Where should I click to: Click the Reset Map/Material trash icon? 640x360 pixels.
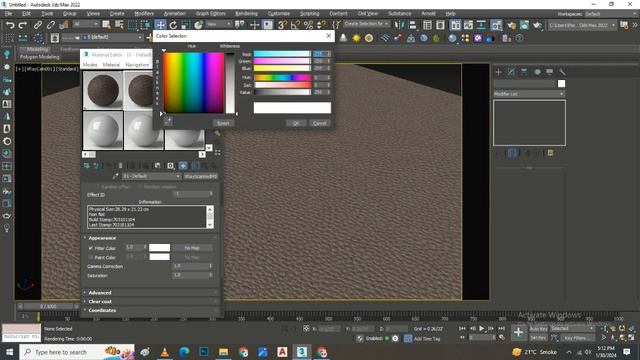click(x=120, y=165)
